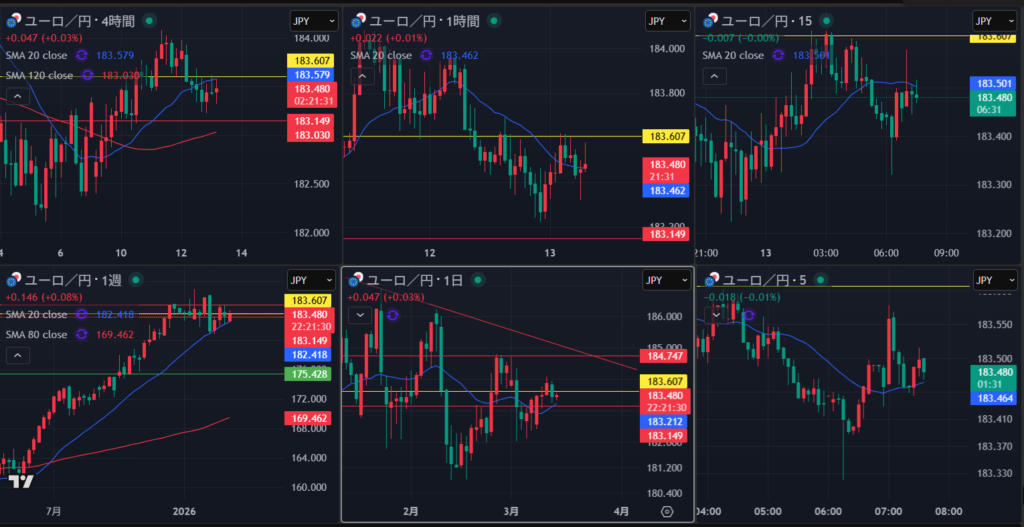The image size is (1024, 527).
Task: Click the market status dot on the 4-hour chart
Action: coord(149,21)
